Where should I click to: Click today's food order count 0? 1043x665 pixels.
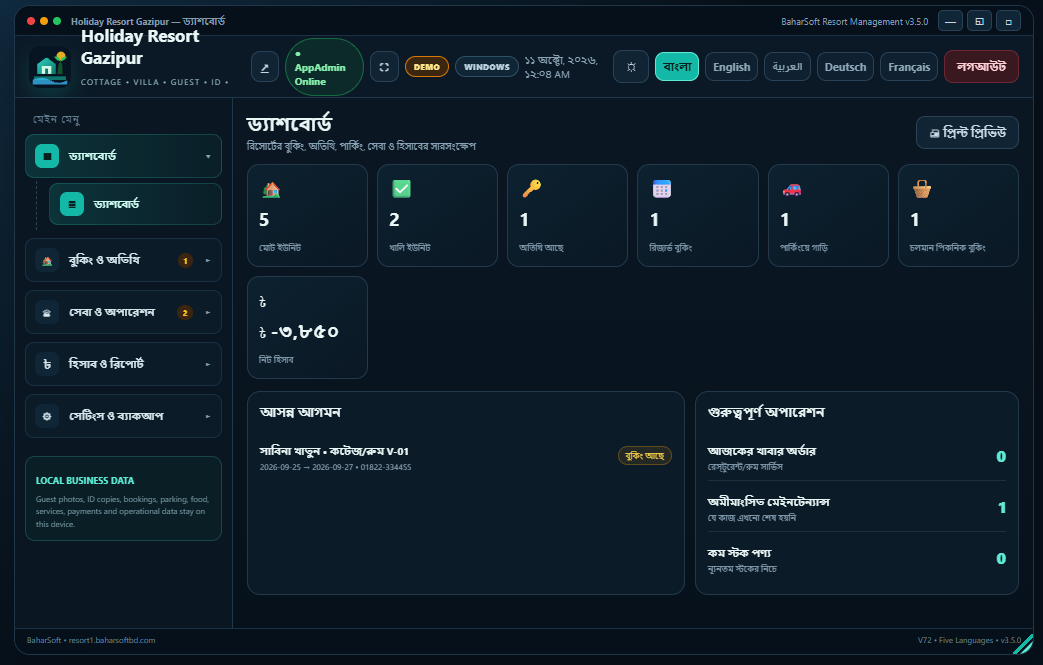1001,457
